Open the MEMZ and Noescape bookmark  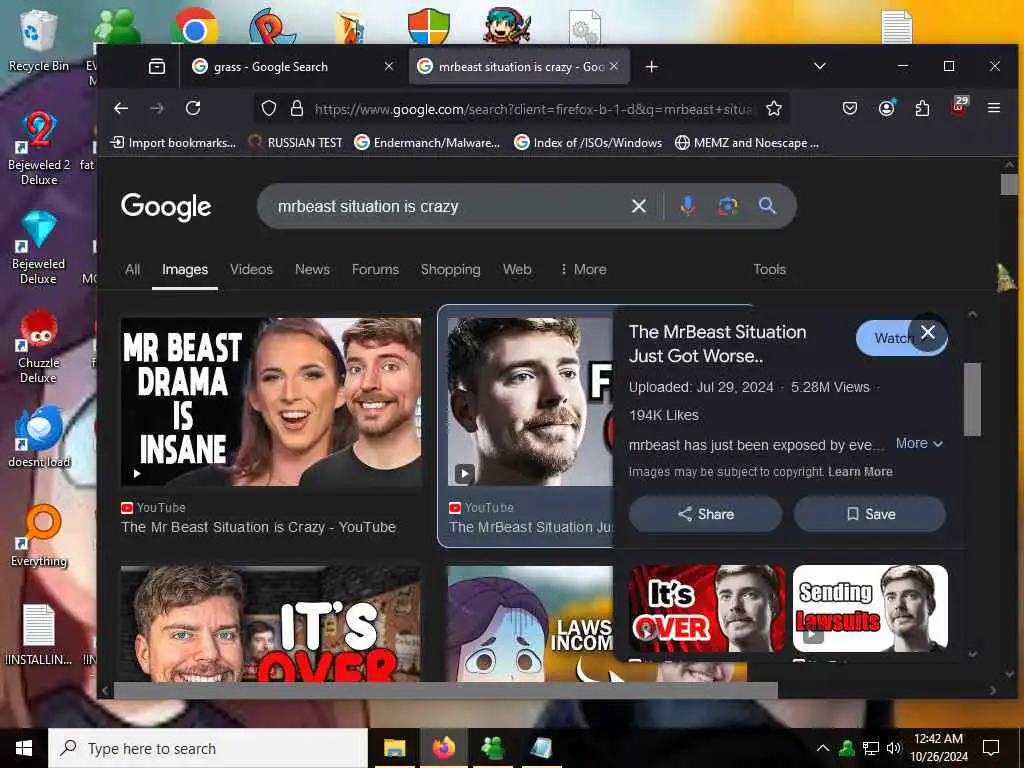click(746, 142)
